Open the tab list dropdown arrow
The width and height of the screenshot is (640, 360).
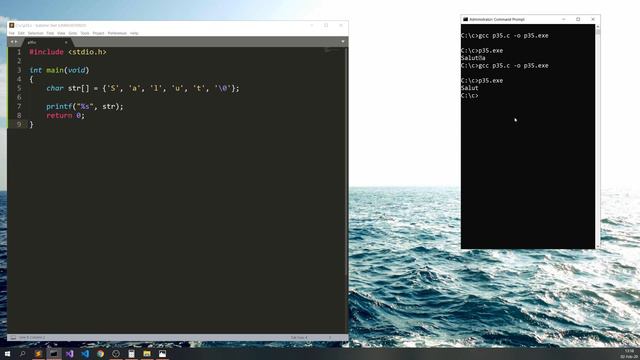coord(343,42)
